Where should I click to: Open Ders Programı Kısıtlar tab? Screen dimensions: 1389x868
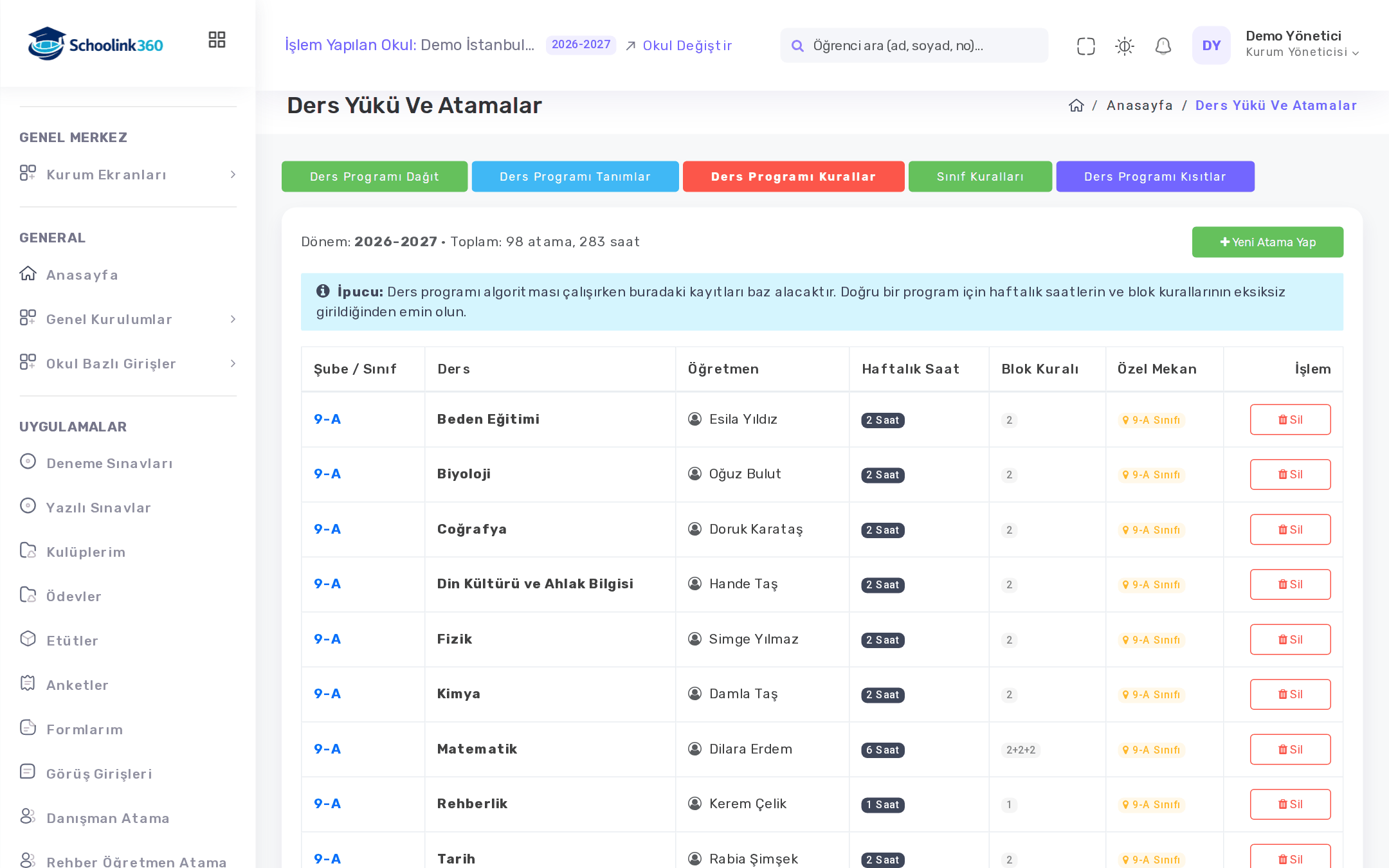click(x=1155, y=176)
